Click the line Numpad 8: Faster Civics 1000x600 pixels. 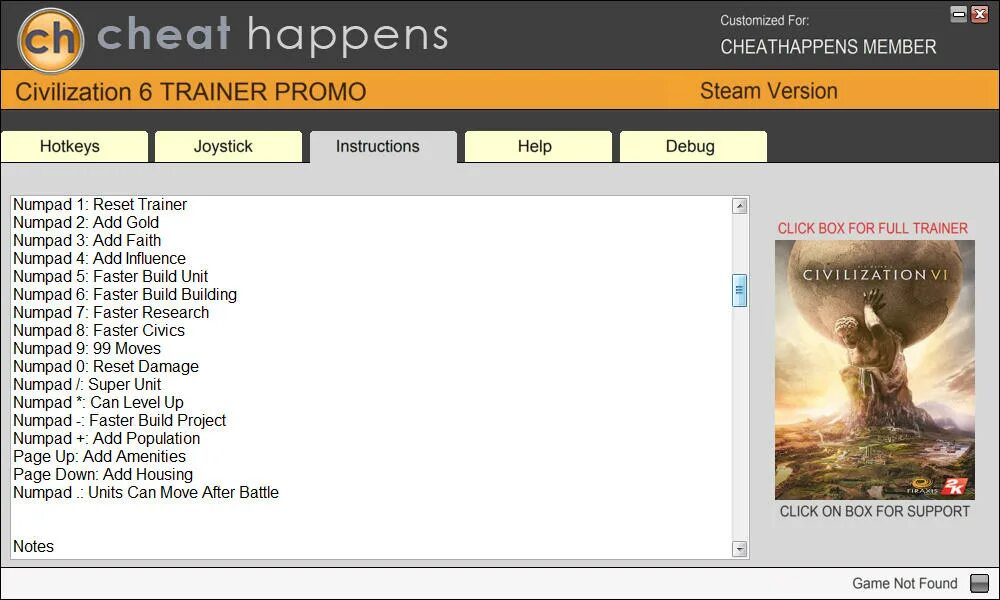[x=99, y=330]
